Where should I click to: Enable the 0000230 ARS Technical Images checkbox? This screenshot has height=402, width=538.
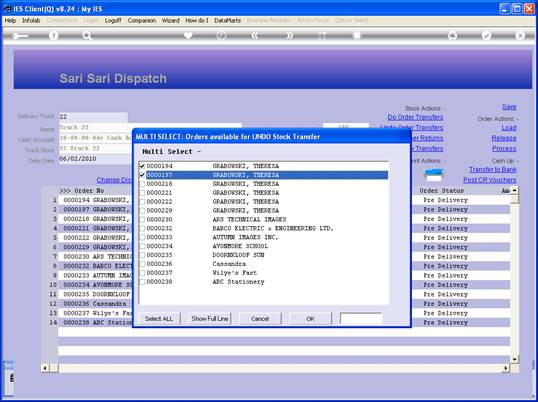(142, 220)
